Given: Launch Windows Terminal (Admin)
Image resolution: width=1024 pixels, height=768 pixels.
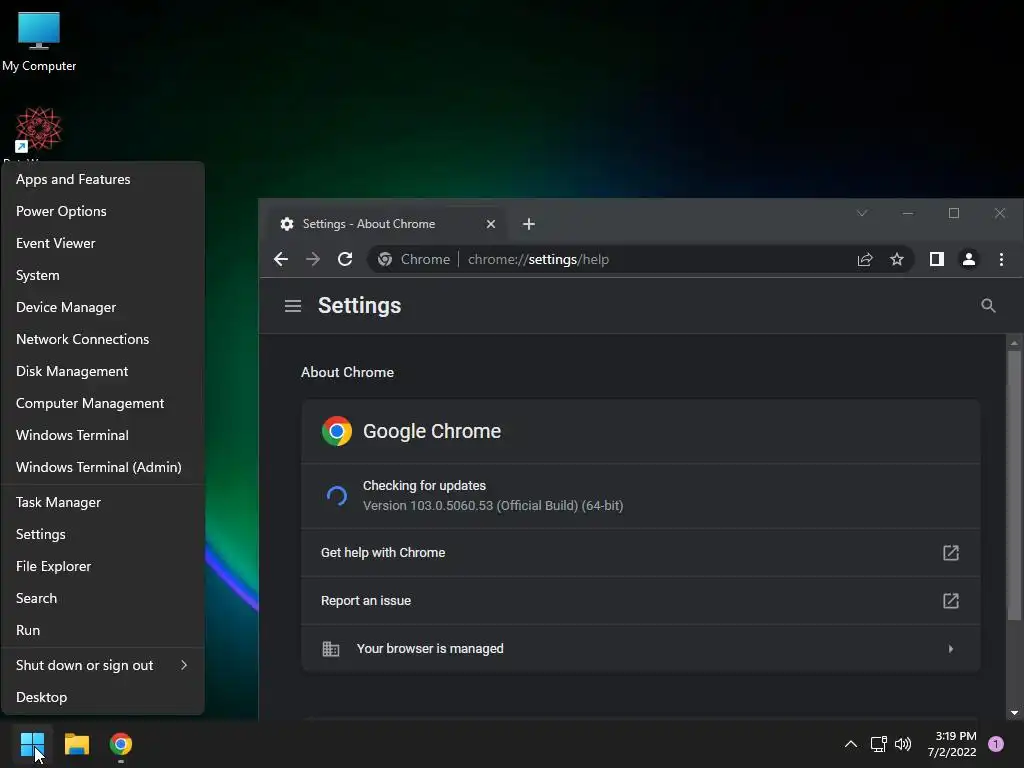Looking at the screenshot, I should (103, 467).
